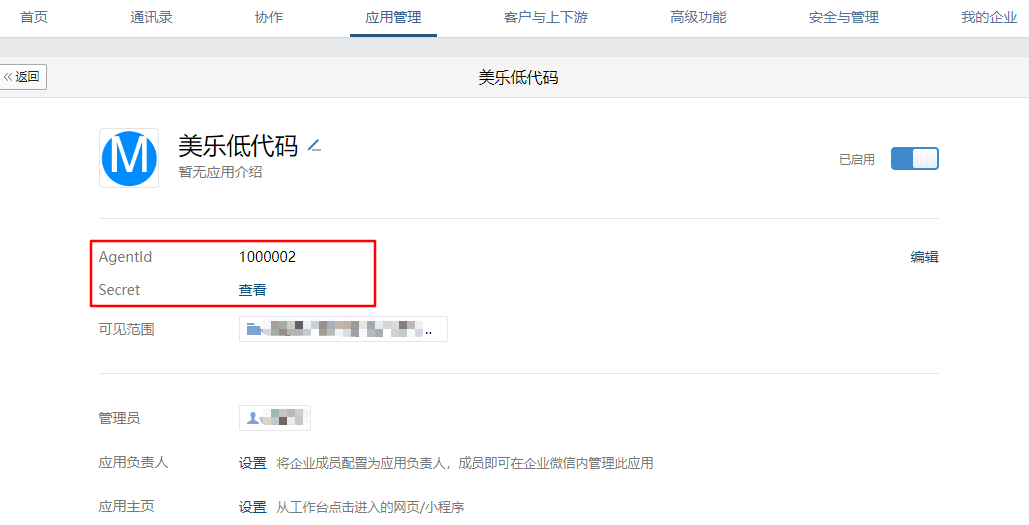This screenshot has height=525, width=1029.
Task: Click 设置 next to 应用负责人
Action: click(252, 463)
